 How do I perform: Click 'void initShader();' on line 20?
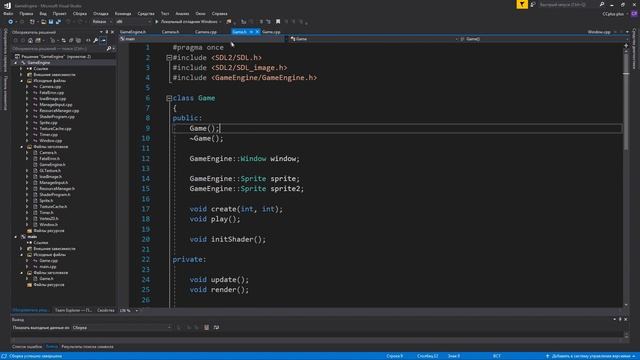[x=227, y=240]
